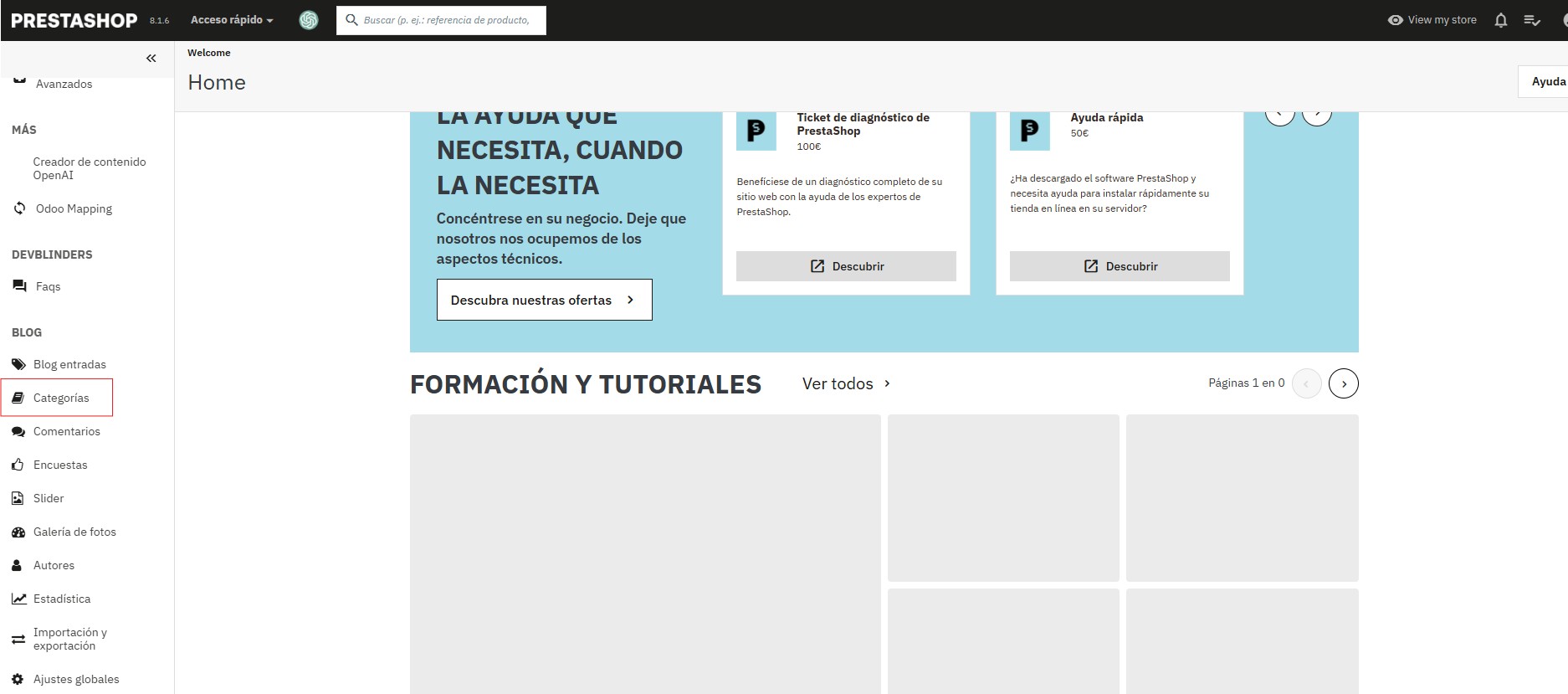This screenshot has height=694, width=1568.
Task: Click View my store link
Action: (1442, 20)
